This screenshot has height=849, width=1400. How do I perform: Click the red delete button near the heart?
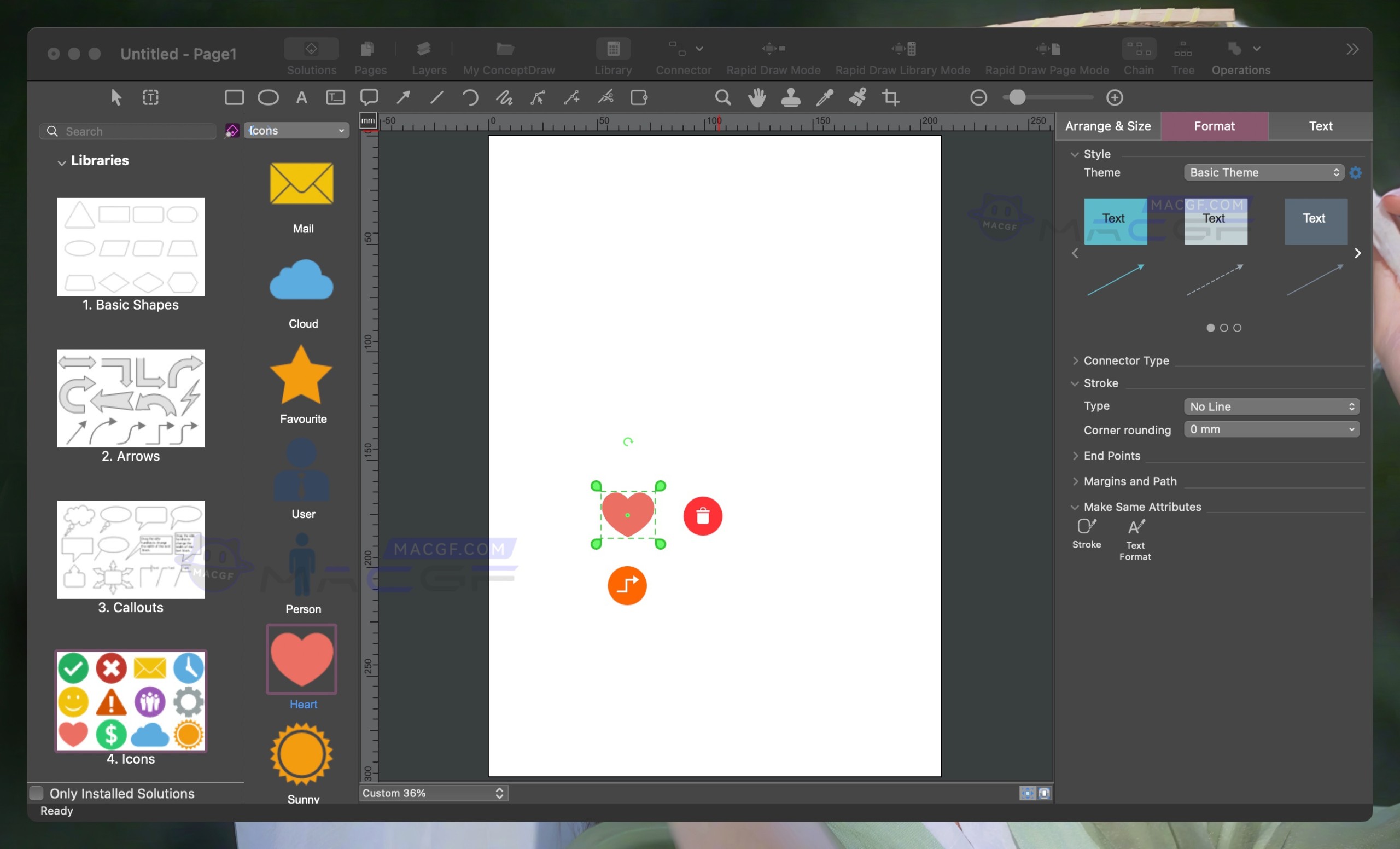pyautogui.click(x=703, y=515)
